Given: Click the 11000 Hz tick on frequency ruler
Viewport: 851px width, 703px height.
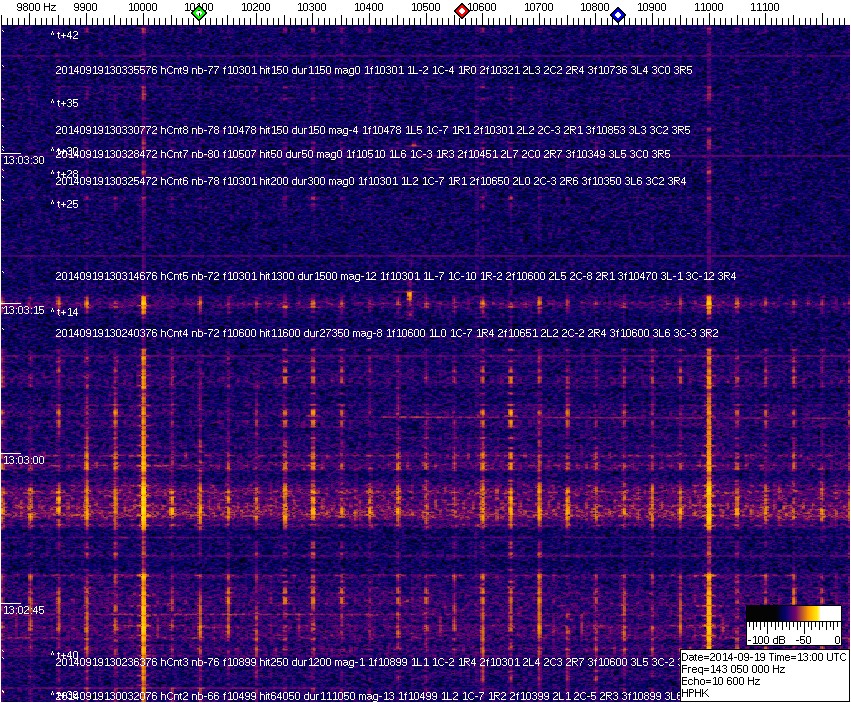Looking at the screenshot, I should click(709, 7).
